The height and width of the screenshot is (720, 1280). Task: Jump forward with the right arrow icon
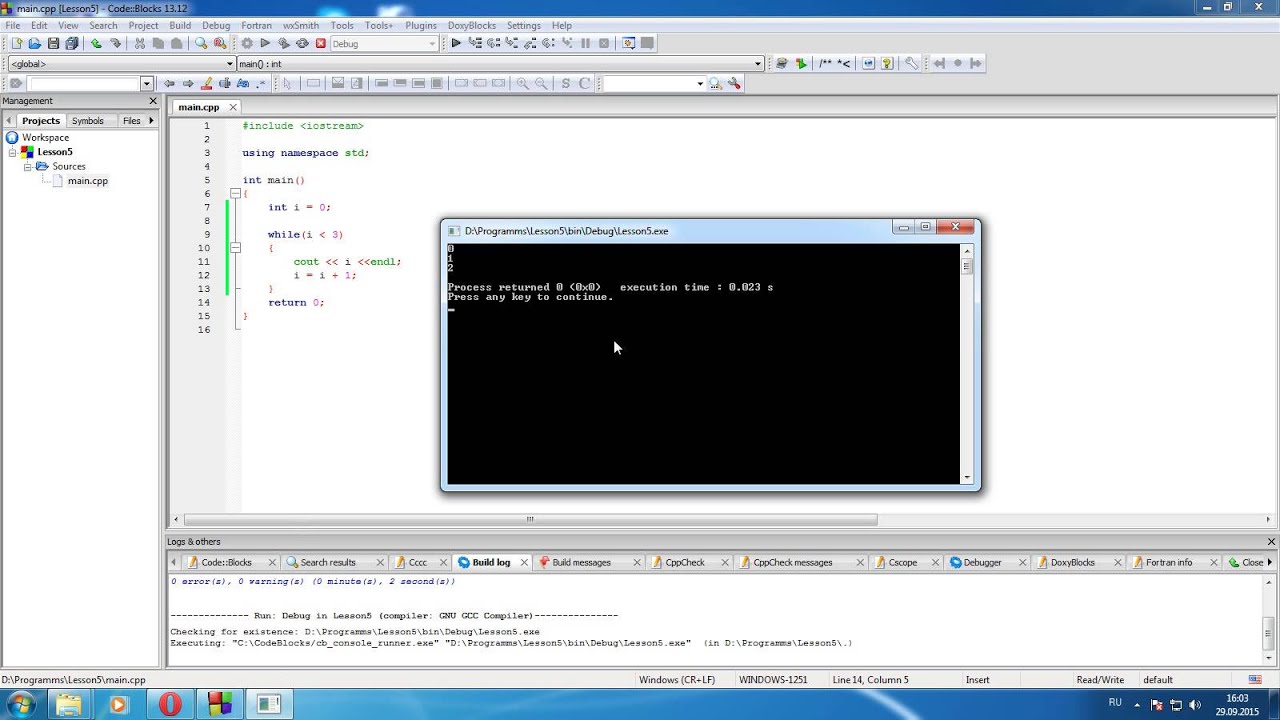pyautogui.click(x=187, y=83)
